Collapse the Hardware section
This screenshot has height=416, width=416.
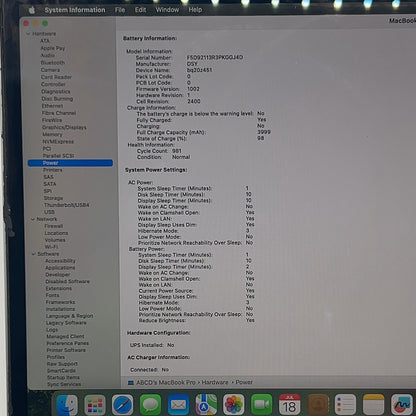(28, 34)
